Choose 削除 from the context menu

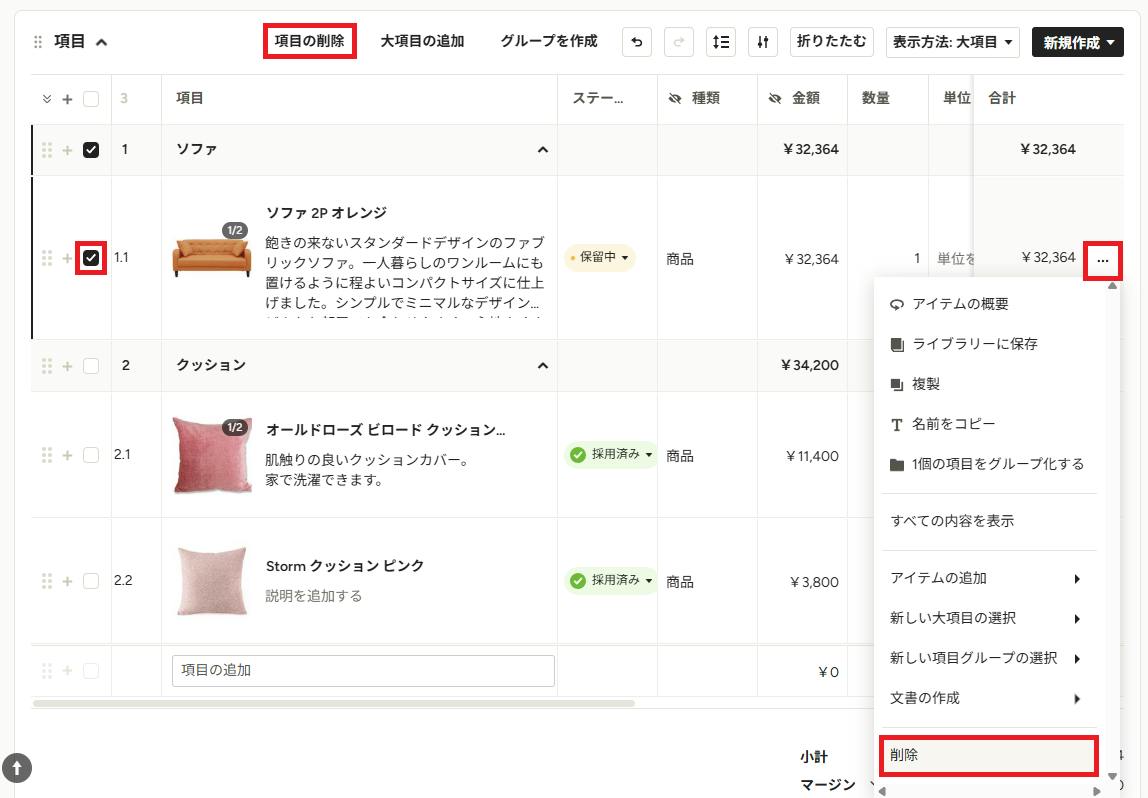[988, 756]
